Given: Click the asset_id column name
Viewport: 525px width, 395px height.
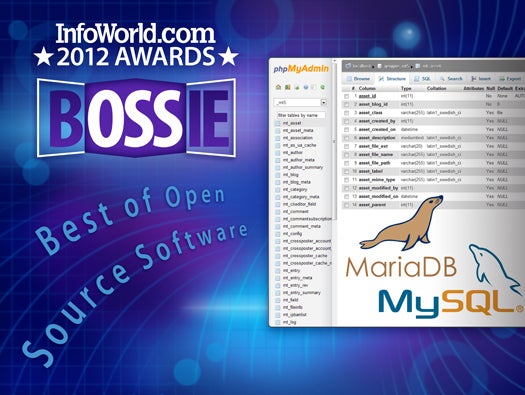Looking at the screenshot, I should [x=367, y=96].
